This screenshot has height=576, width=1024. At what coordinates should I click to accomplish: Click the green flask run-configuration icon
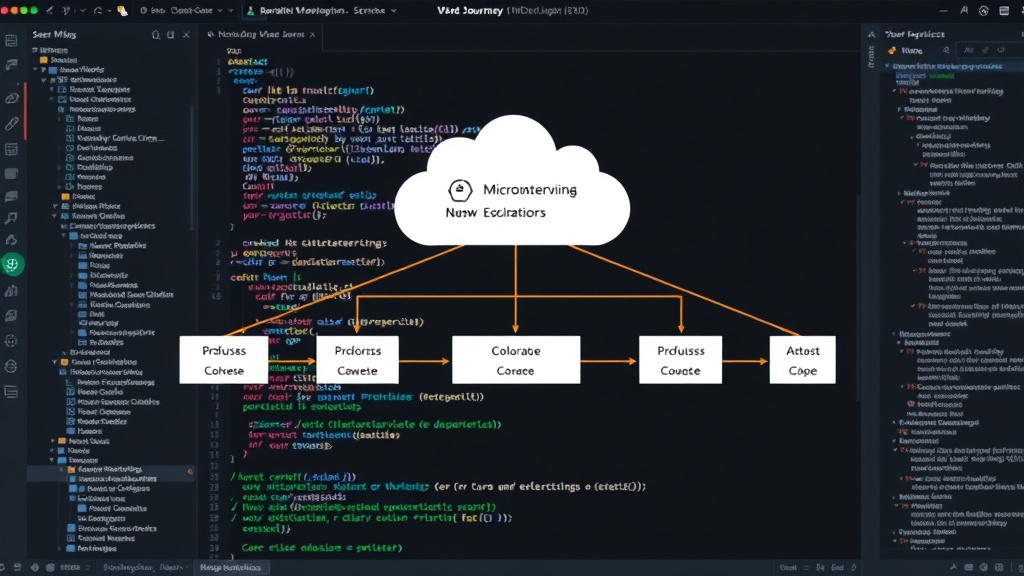[250, 10]
